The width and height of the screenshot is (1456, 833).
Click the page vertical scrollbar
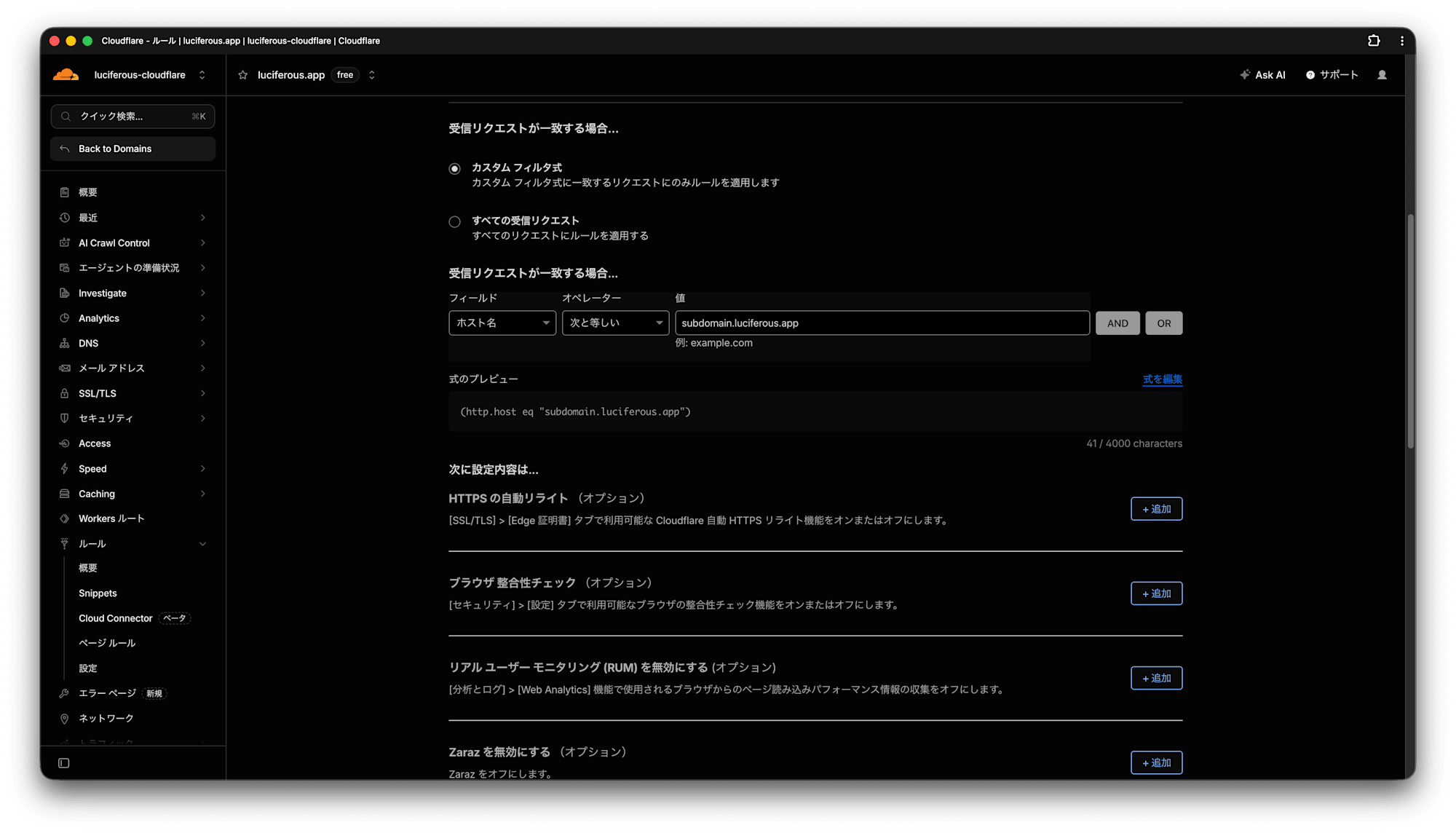click(1410, 331)
